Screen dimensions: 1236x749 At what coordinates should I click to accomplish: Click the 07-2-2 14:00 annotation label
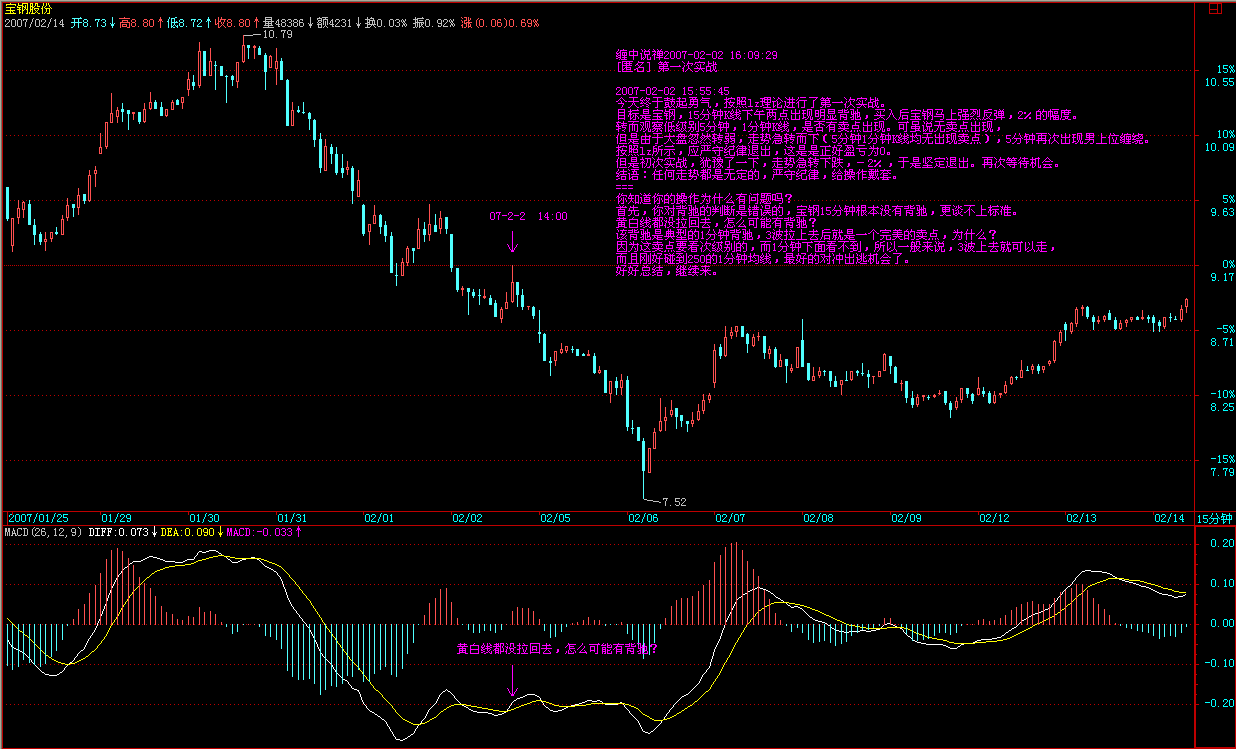[x=528, y=216]
